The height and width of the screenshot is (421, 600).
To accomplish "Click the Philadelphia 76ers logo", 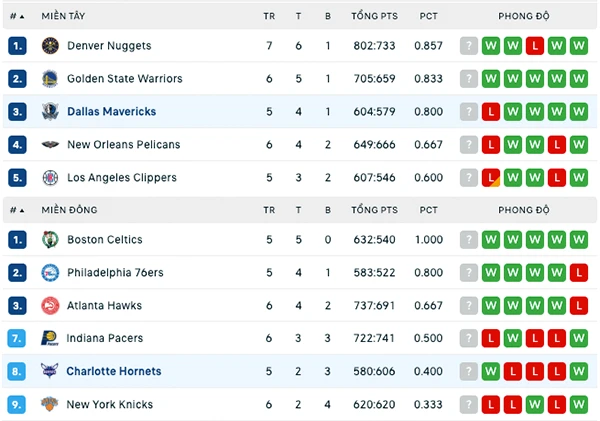I will (x=50, y=273).
